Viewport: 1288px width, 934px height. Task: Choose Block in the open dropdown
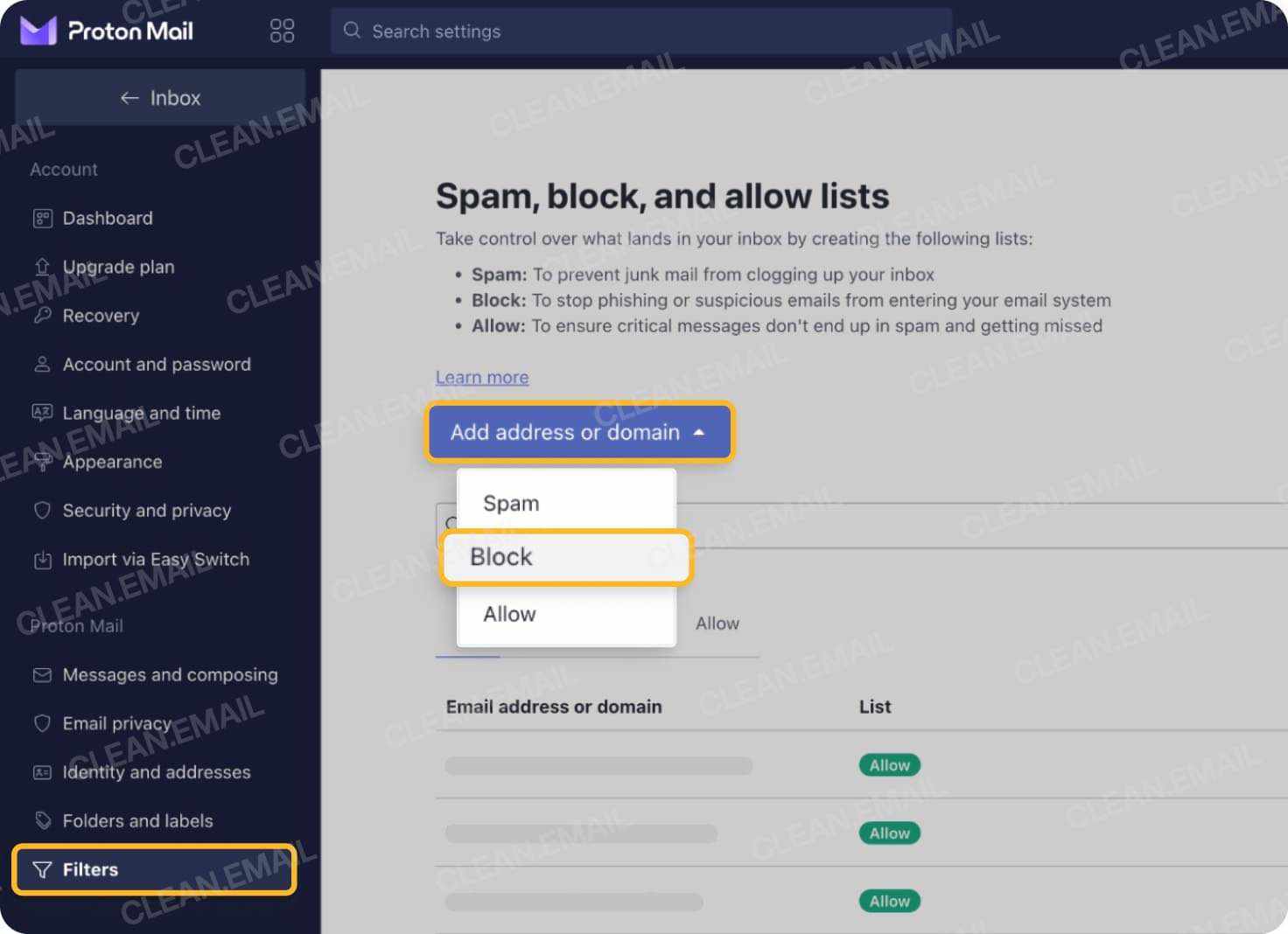500,556
